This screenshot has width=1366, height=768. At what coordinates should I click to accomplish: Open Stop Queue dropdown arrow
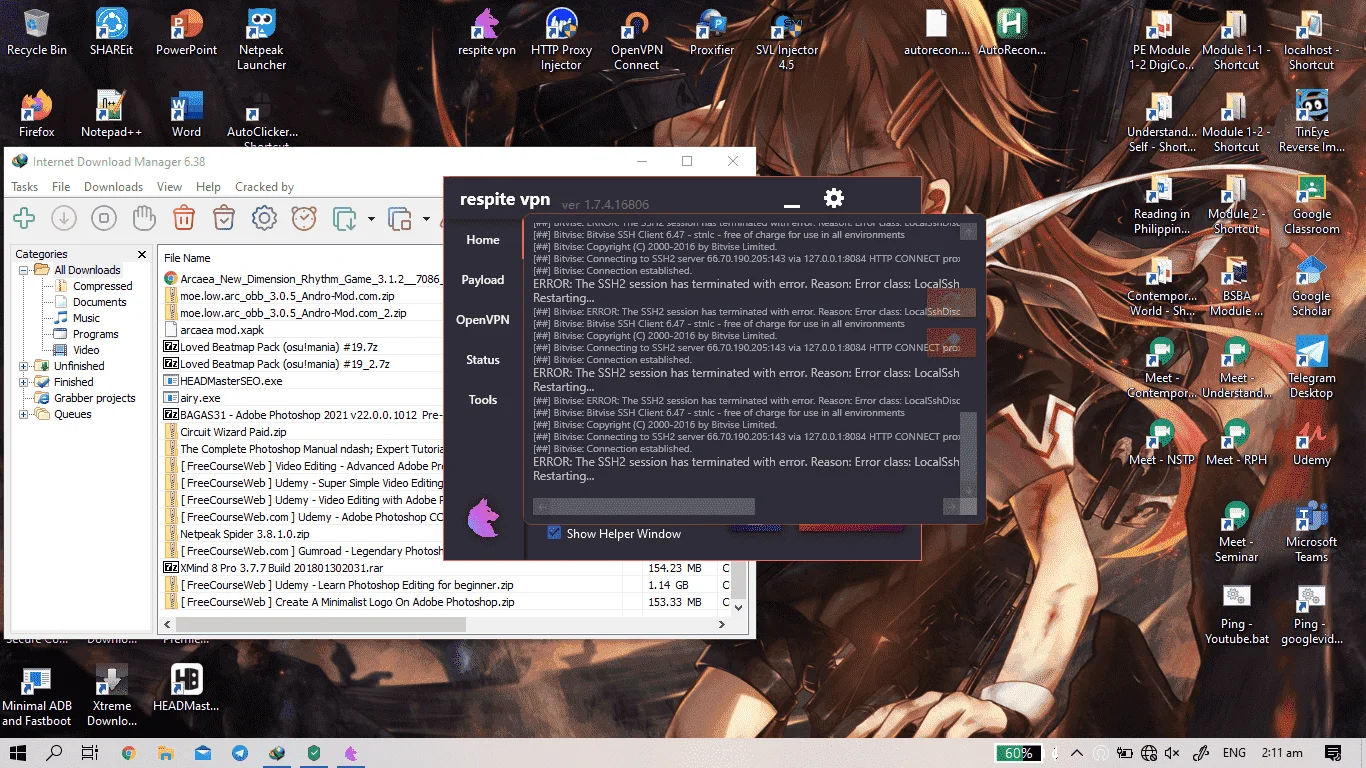point(426,219)
